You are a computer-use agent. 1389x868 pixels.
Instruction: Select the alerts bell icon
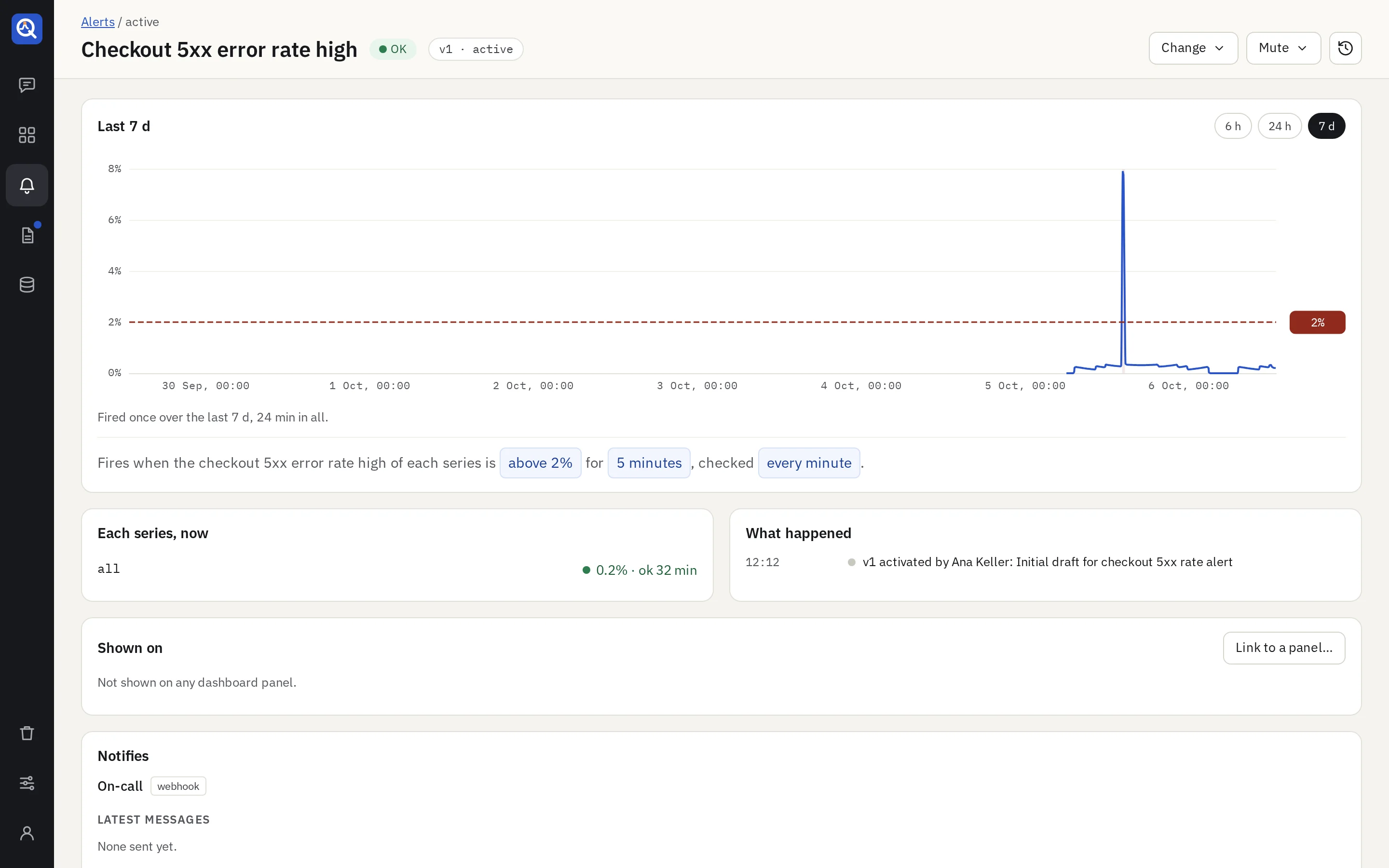point(27,185)
